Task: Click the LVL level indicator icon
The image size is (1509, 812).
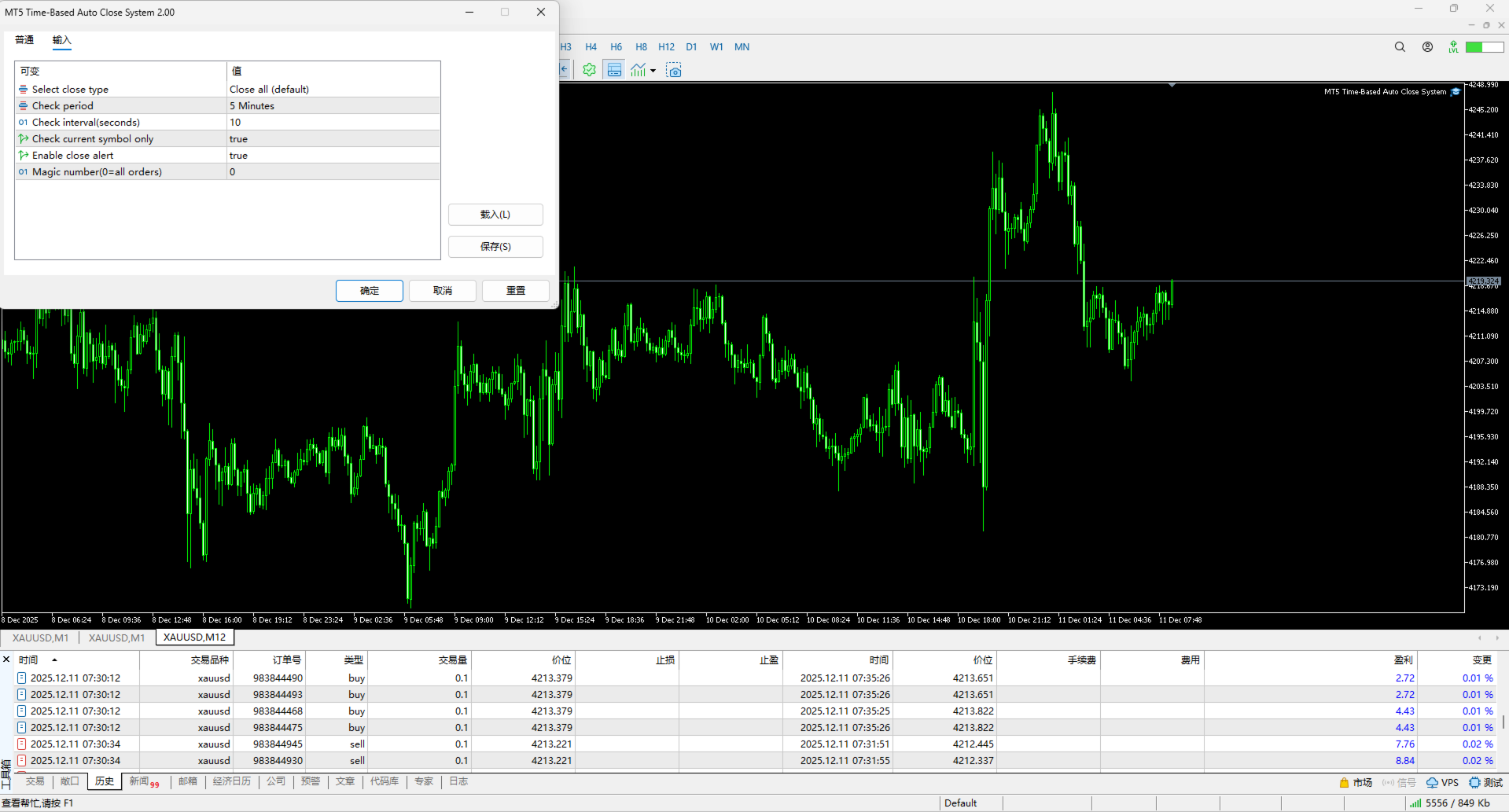Action: (x=1453, y=47)
